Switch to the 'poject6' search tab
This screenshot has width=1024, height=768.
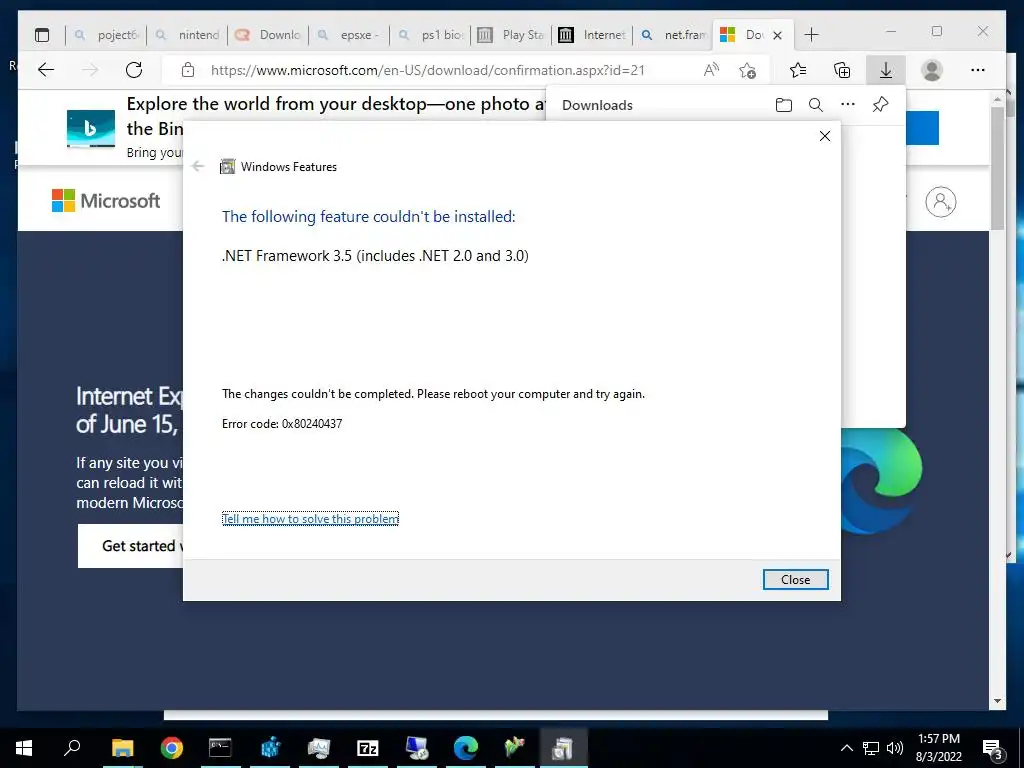(x=106, y=35)
